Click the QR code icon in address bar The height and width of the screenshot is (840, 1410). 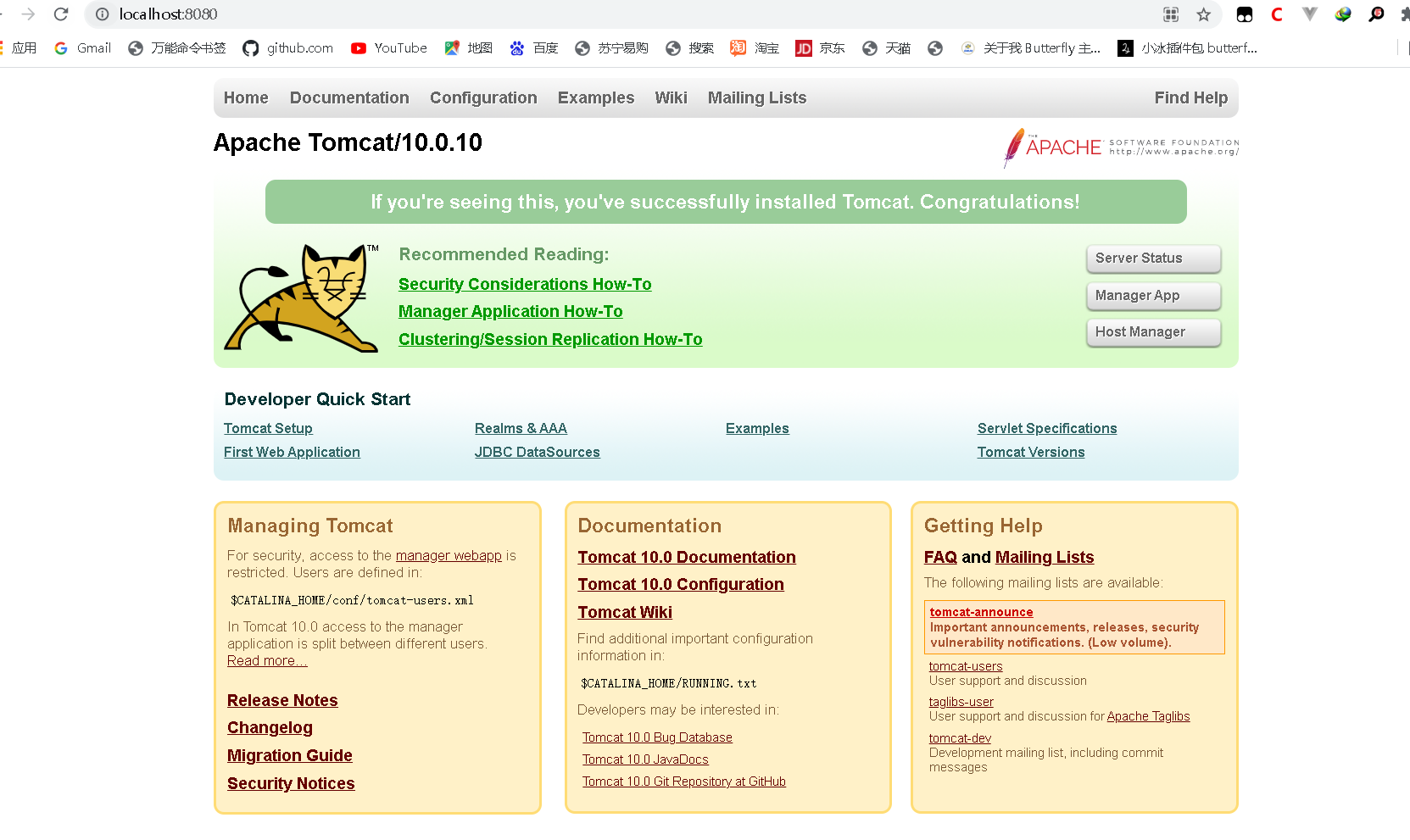[x=1171, y=14]
